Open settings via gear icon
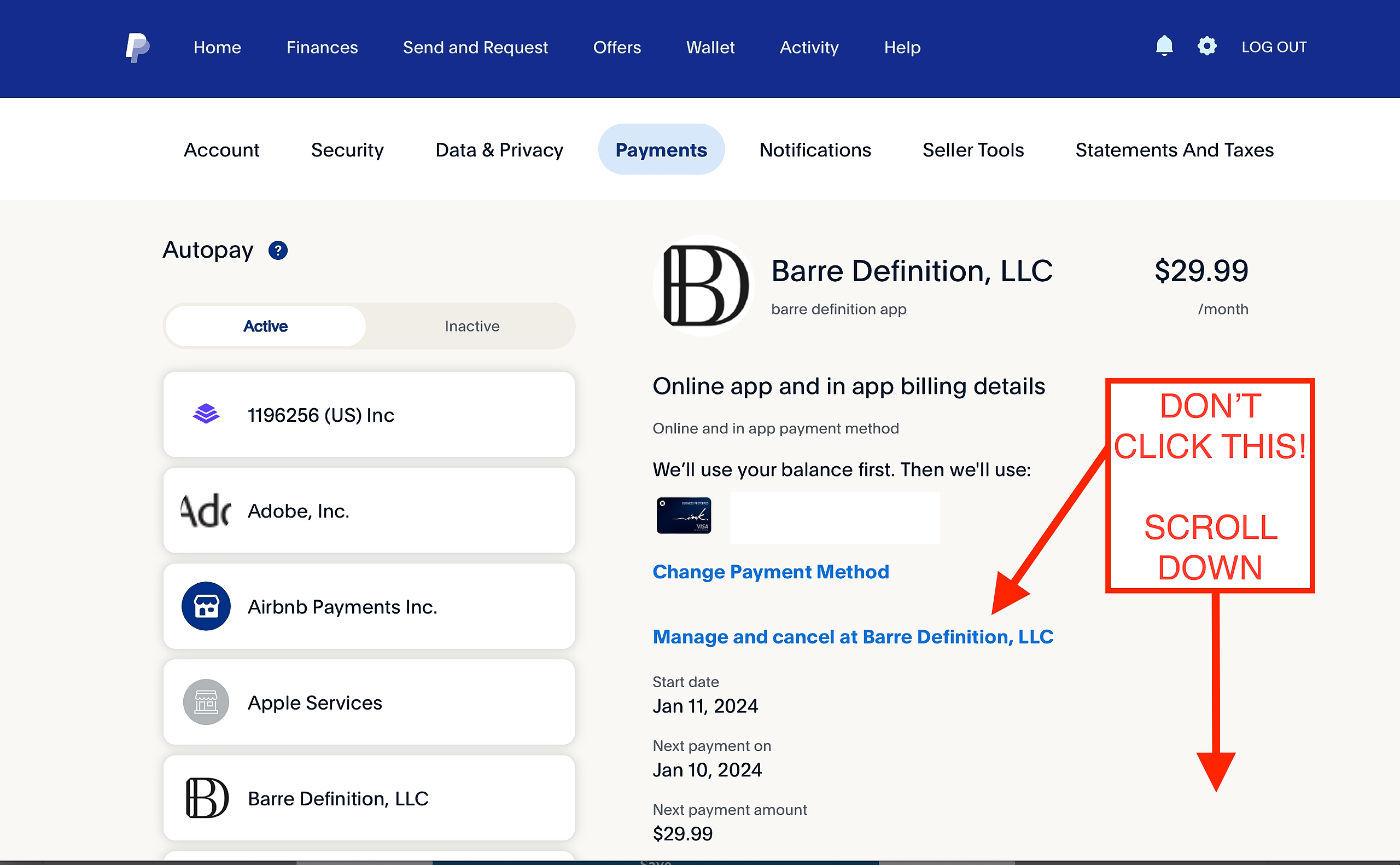1400x865 pixels. coord(1206,46)
